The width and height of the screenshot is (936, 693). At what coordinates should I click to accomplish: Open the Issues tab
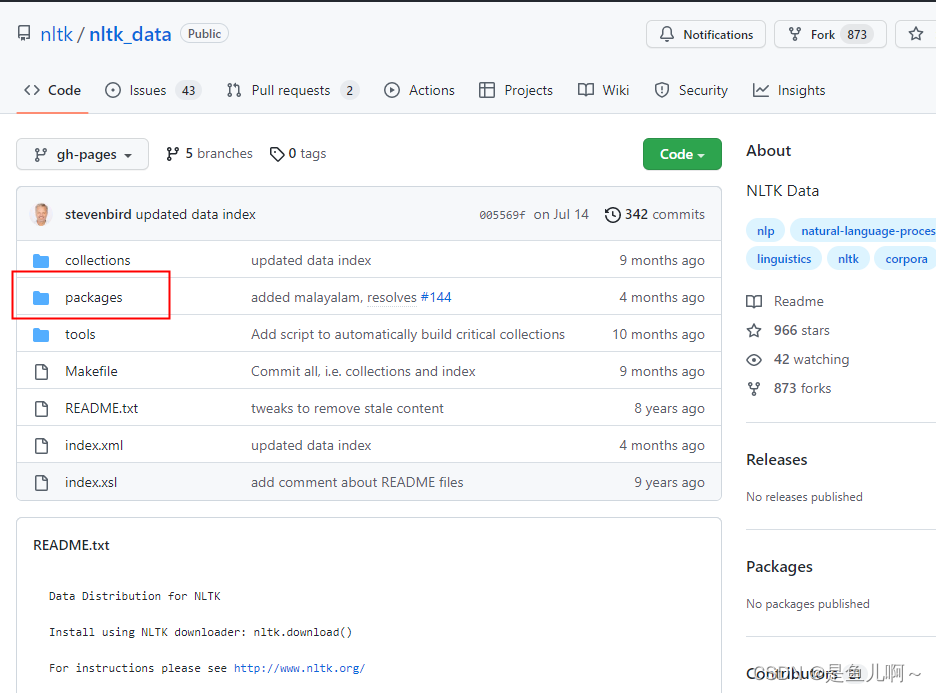click(x=153, y=90)
